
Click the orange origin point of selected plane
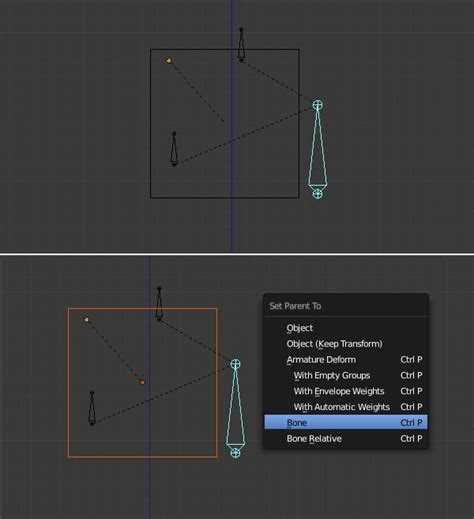coord(142,382)
